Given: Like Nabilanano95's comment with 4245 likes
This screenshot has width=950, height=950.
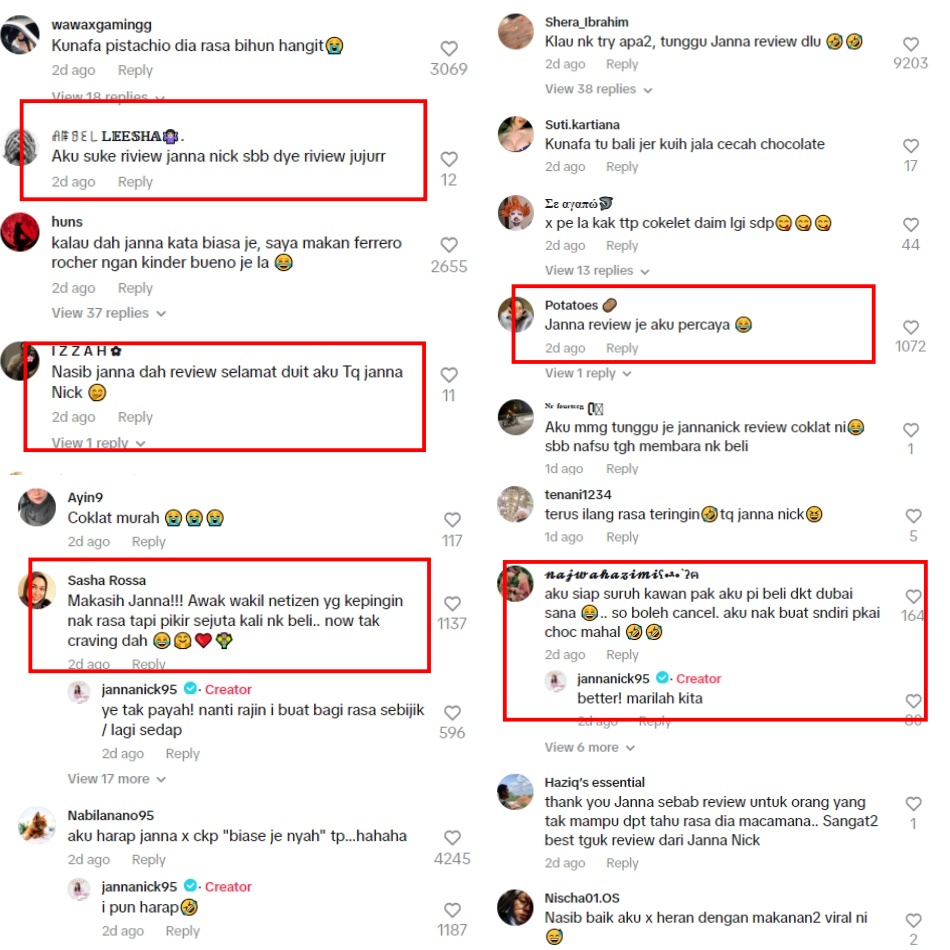Looking at the screenshot, I should pyautogui.click(x=452, y=838).
